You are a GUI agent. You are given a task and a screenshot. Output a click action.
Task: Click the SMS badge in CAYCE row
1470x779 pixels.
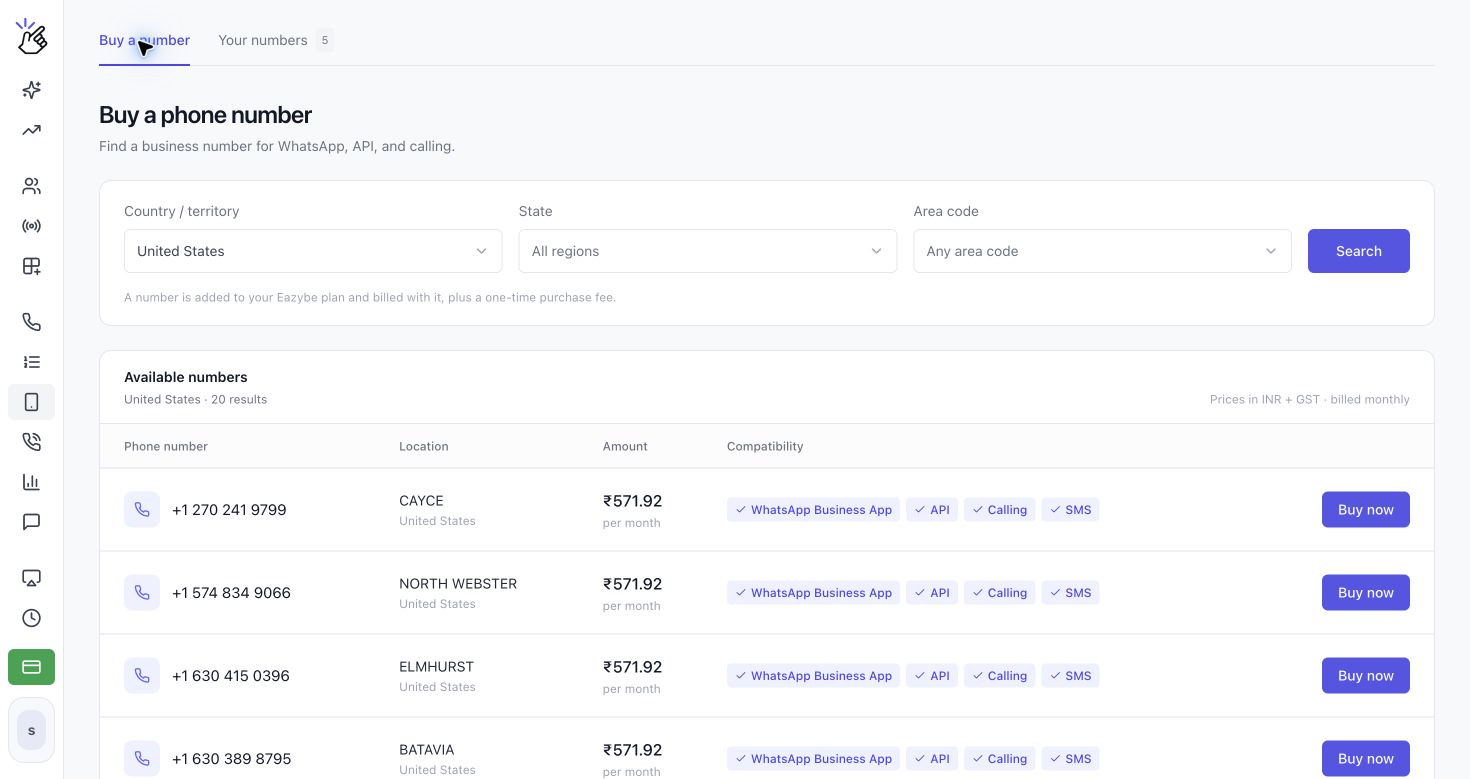[1070, 510]
